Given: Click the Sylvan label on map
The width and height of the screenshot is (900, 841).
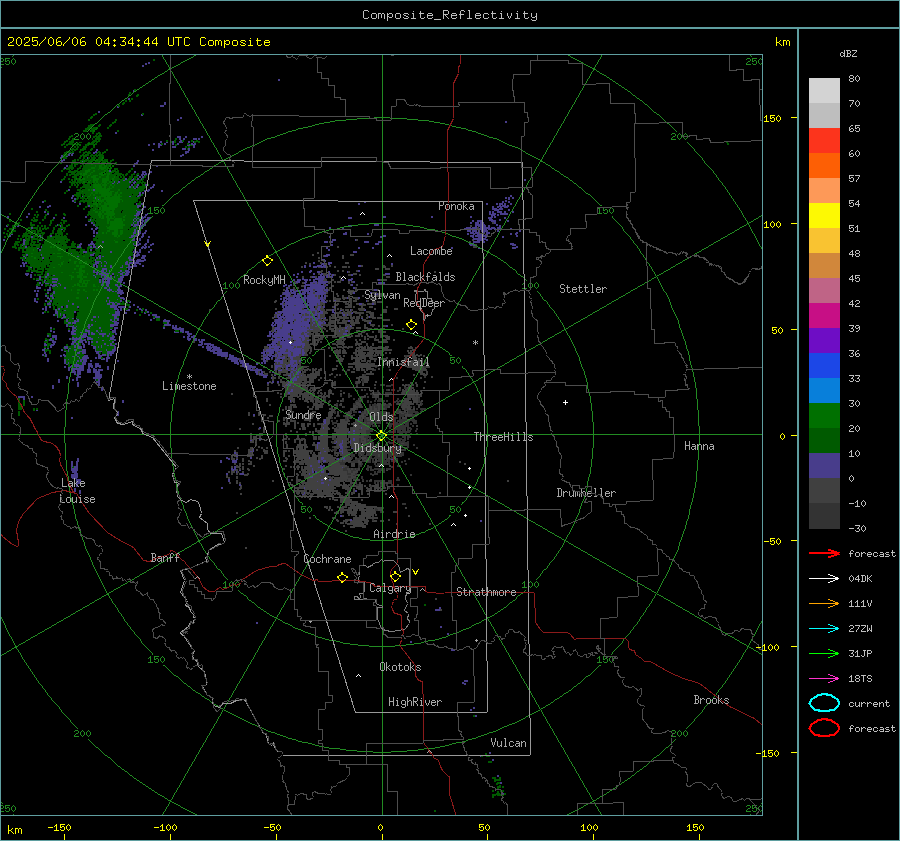Looking at the screenshot, I should [x=382, y=295].
